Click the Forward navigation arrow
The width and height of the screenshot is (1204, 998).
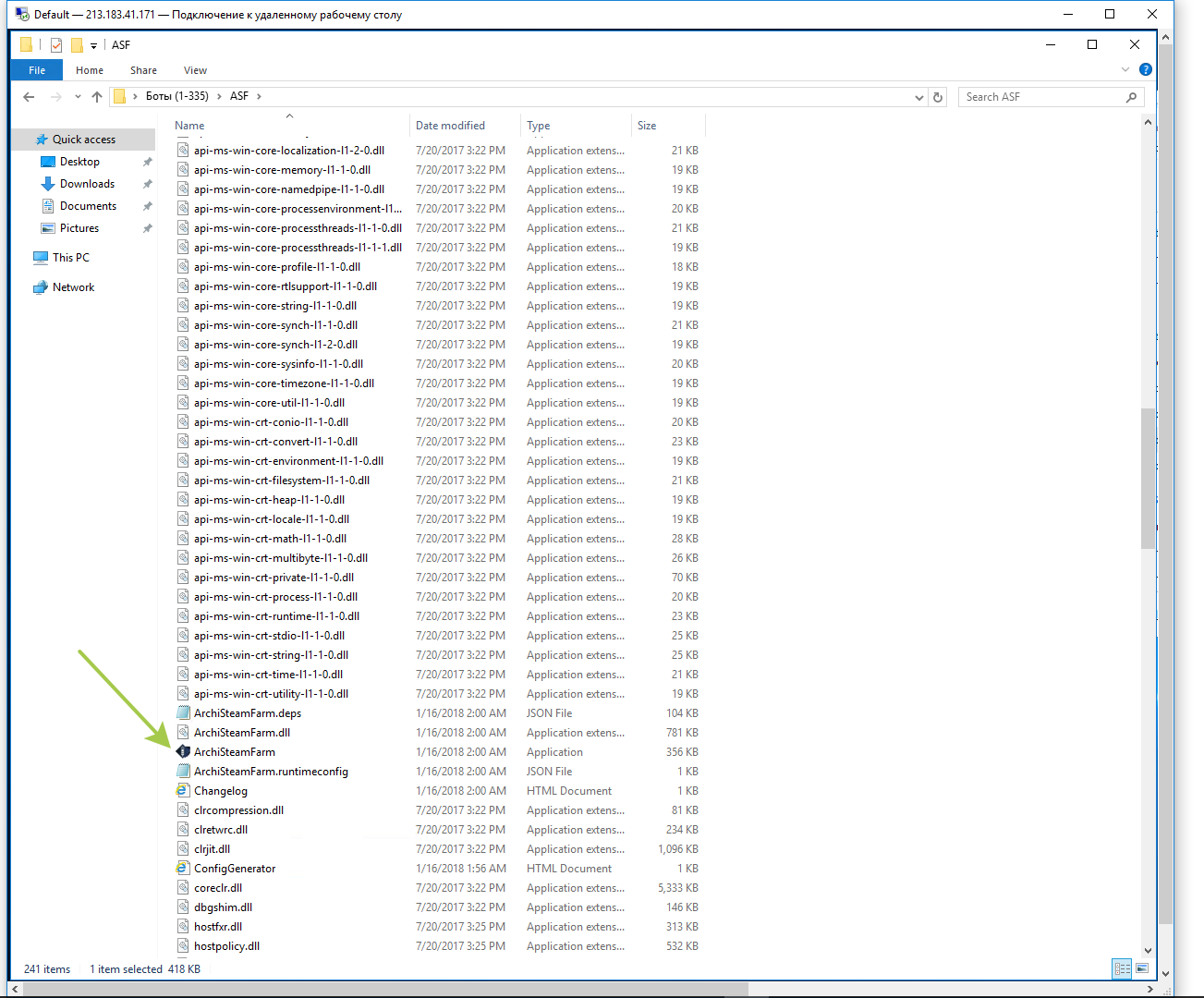[x=56, y=97]
